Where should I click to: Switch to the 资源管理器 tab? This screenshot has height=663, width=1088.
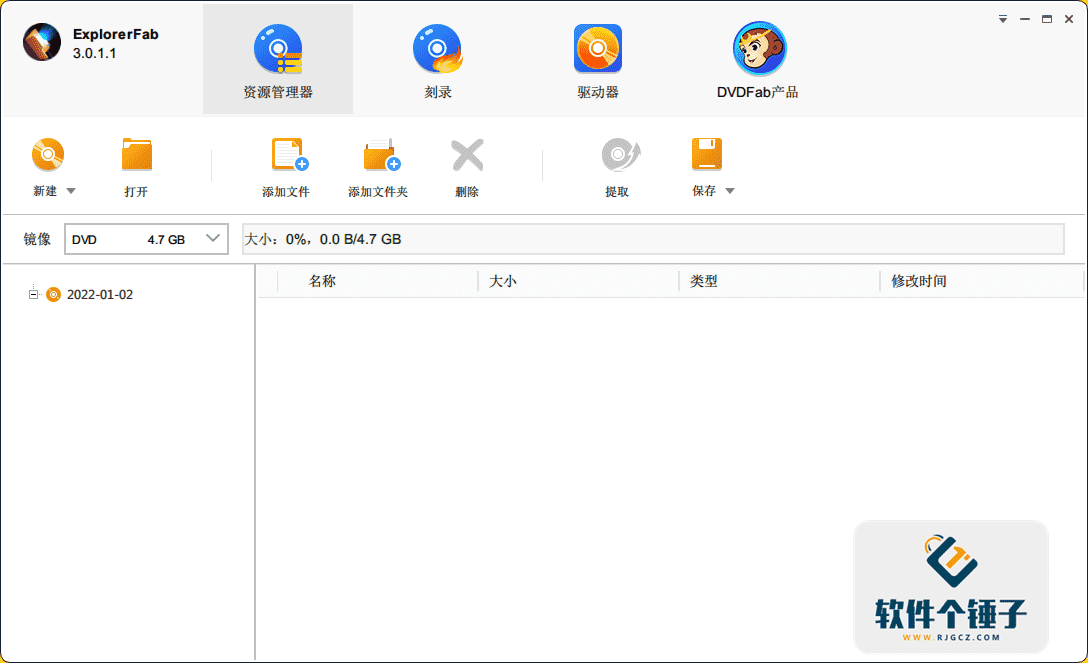277,58
